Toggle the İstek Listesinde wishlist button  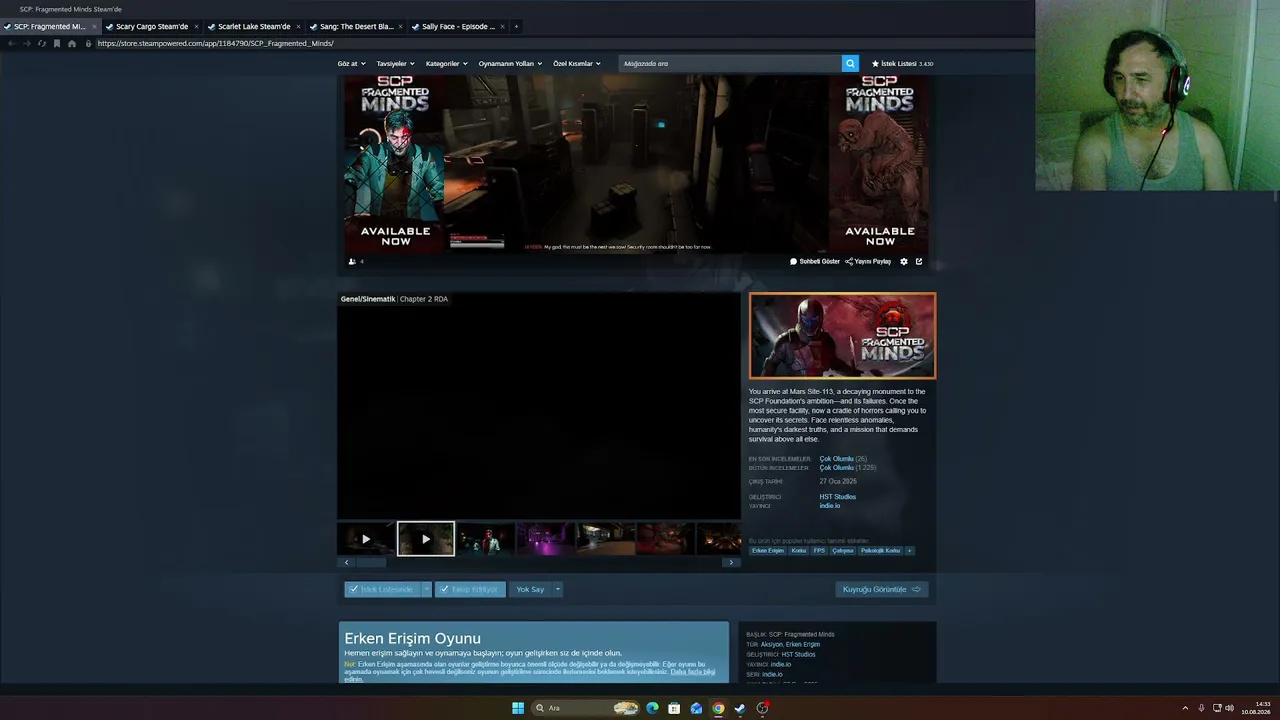coord(382,590)
